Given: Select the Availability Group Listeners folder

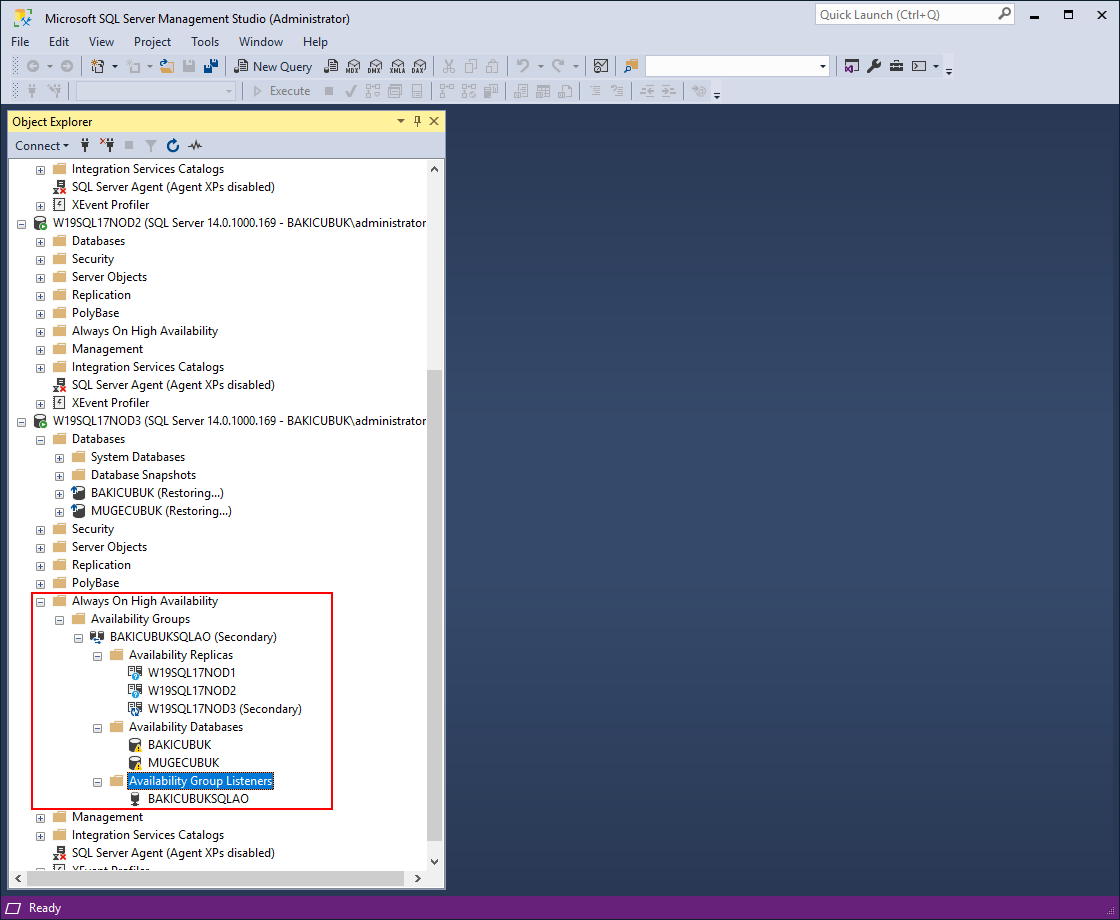Looking at the screenshot, I should pyautogui.click(x=201, y=781).
